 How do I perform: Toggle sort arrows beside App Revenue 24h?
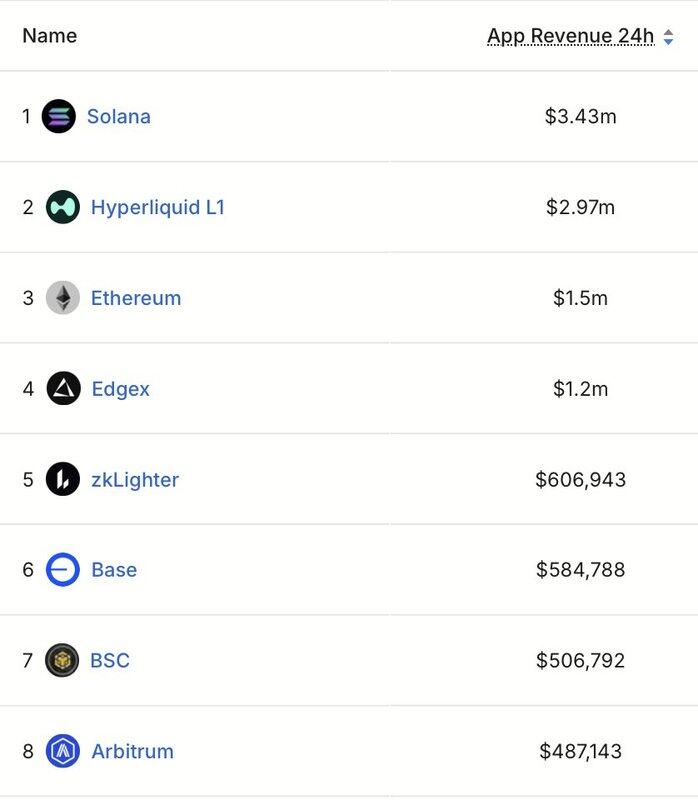click(x=669, y=37)
